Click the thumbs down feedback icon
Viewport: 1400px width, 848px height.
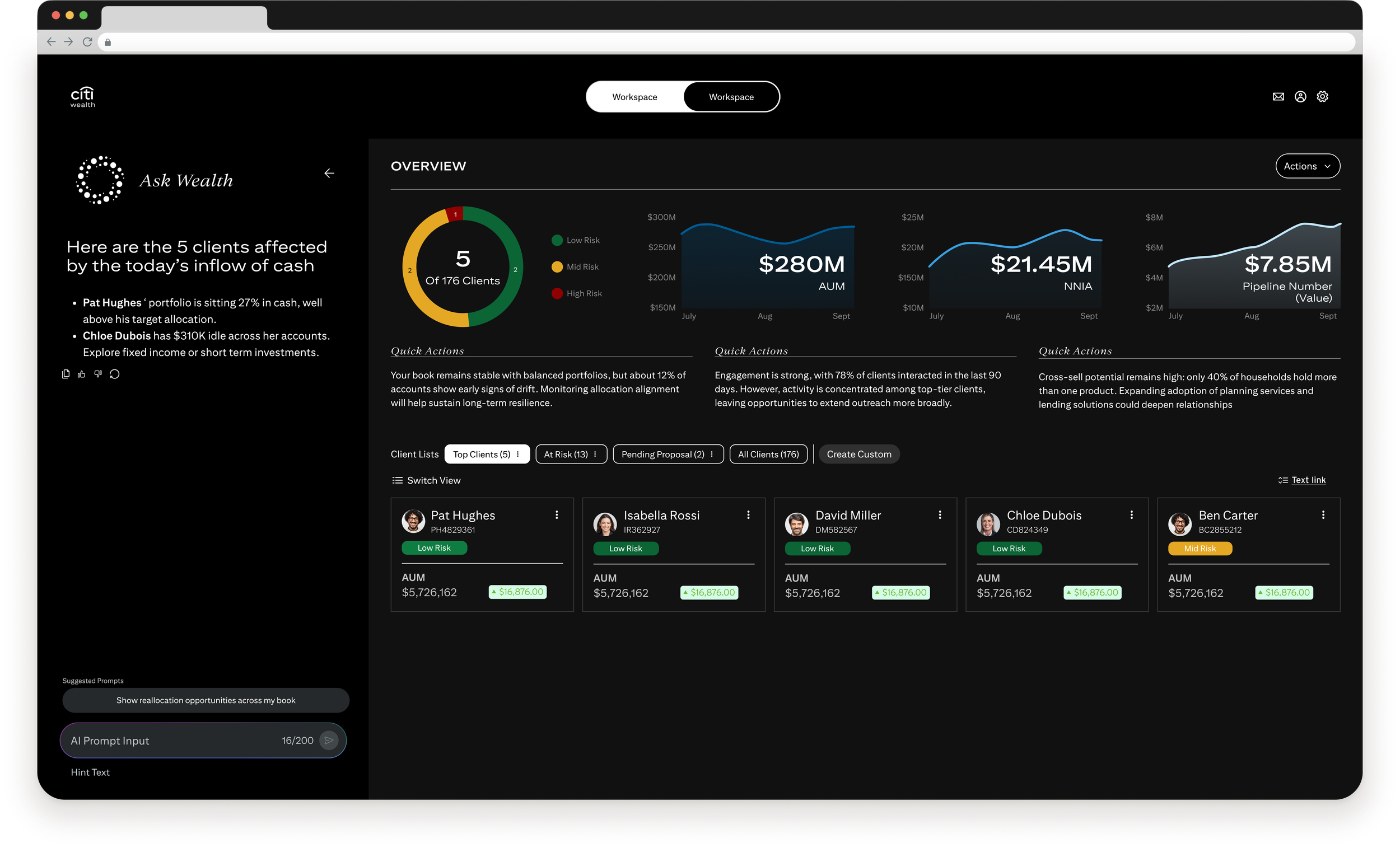pyautogui.click(x=99, y=374)
